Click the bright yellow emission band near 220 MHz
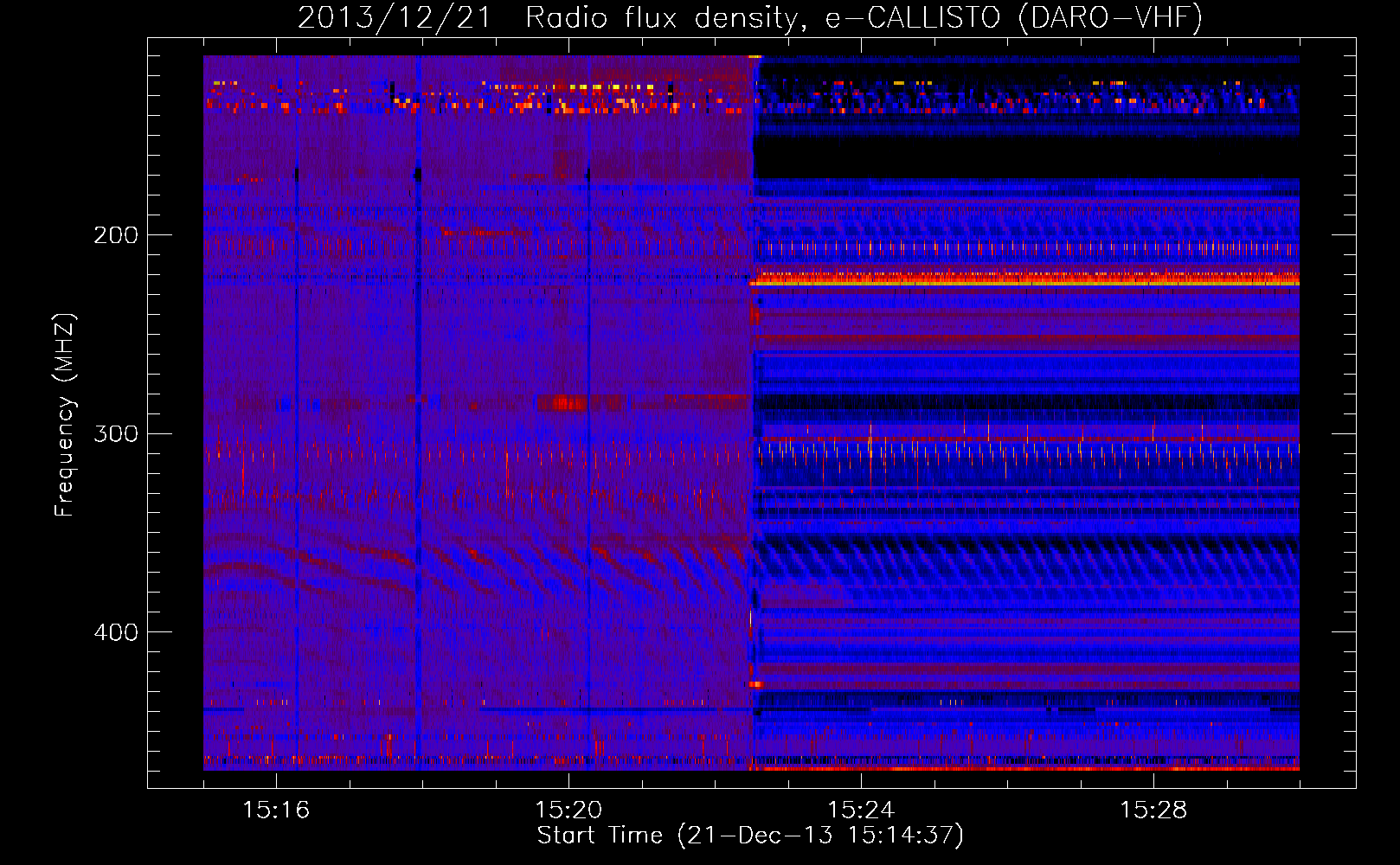The image size is (1400, 865). [x=1024, y=279]
